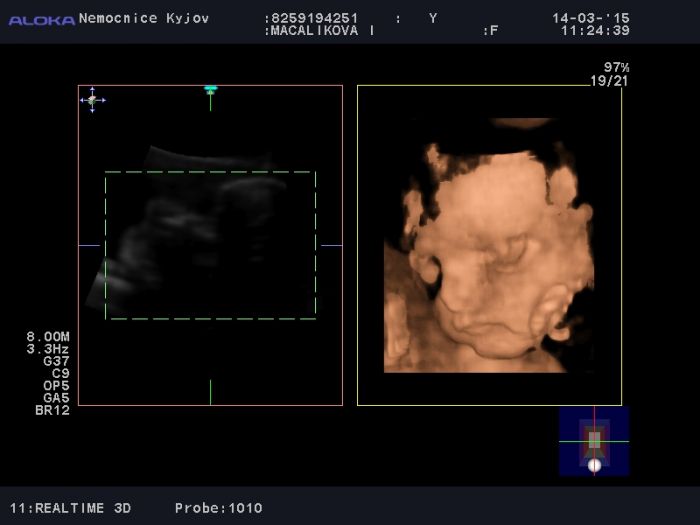Screen dimensions: 700x525
Task: Click the blue orientation indicator box
Action: 594,441
